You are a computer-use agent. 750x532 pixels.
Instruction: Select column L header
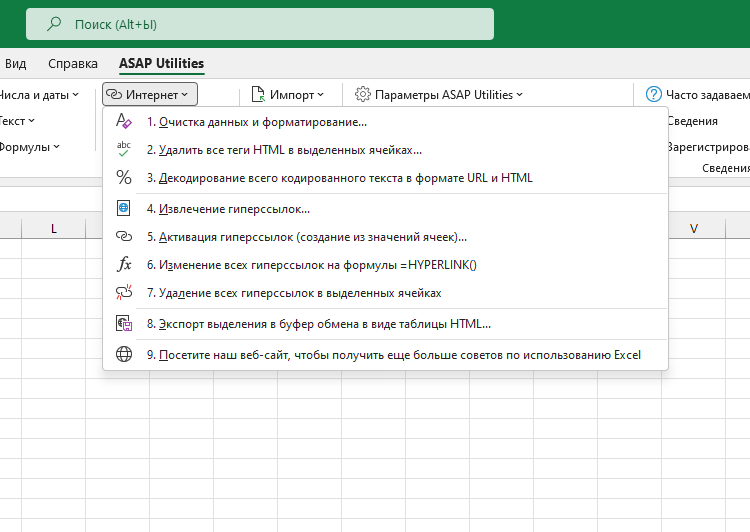coord(54,229)
